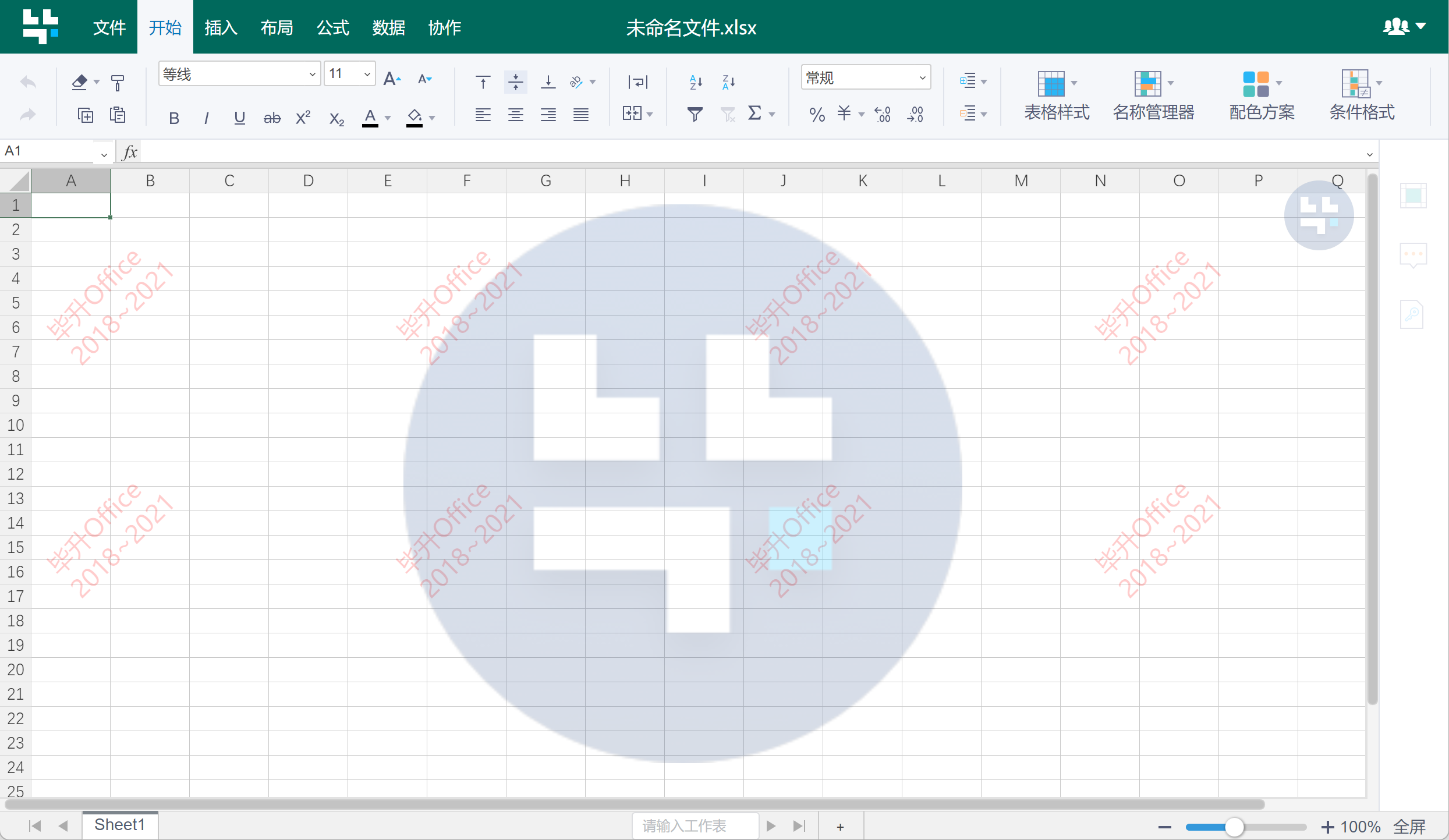Toggle italic formatting
The height and width of the screenshot is (840, 1449).
(x=206, y=119)
